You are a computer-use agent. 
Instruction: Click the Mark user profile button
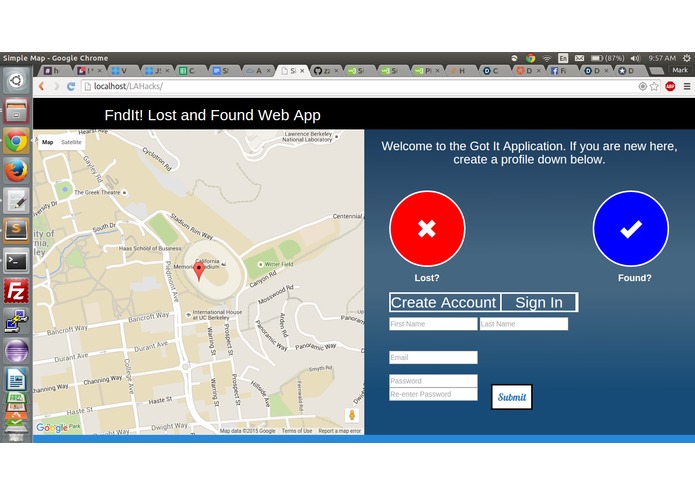679,70
